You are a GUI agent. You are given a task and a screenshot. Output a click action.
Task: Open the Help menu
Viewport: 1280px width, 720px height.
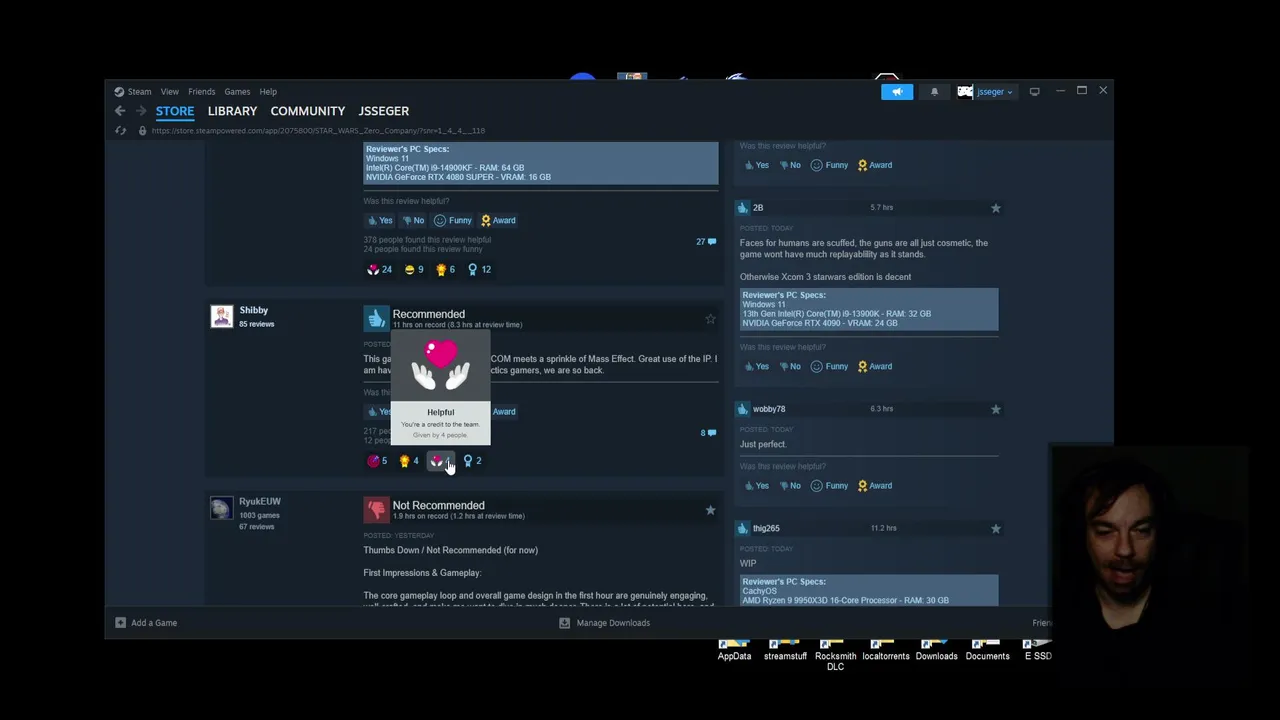pos(268,92)
